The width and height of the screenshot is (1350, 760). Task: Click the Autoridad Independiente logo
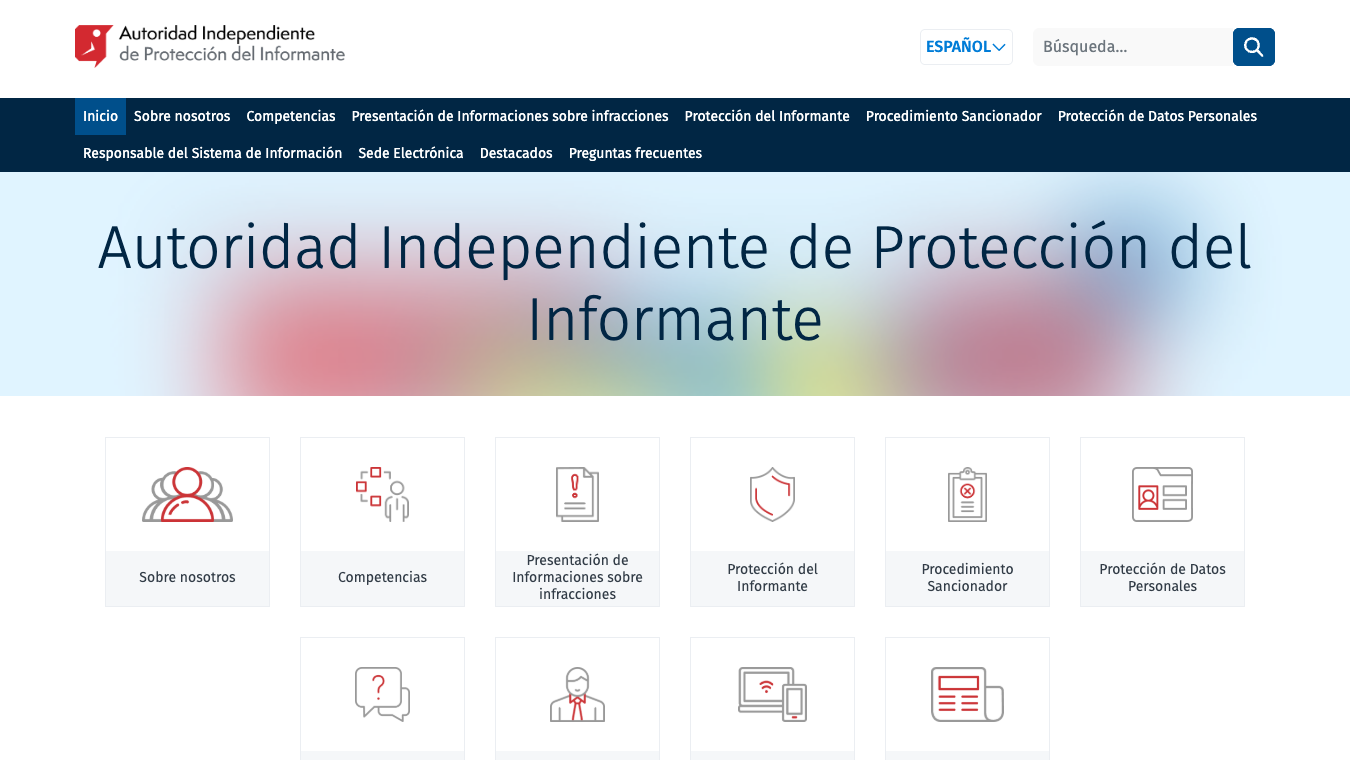coord(208,44)
